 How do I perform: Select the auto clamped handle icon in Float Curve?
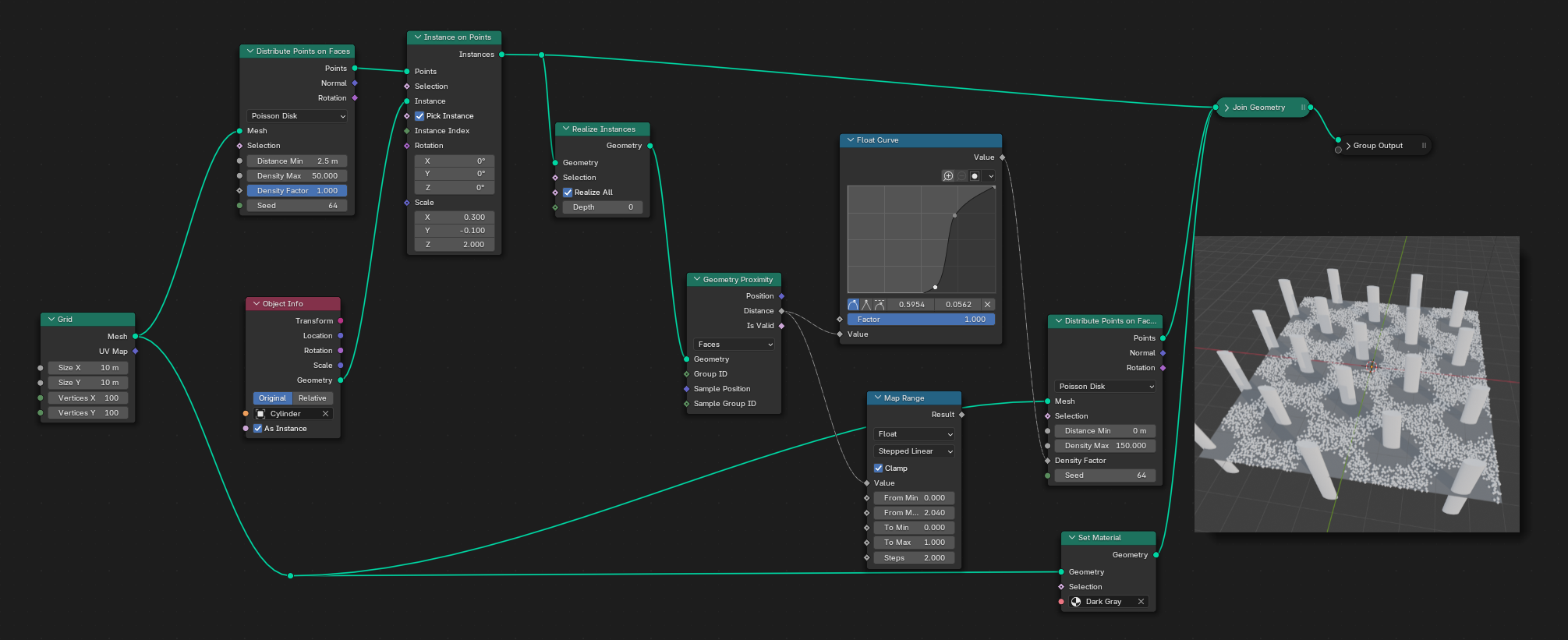880,305
